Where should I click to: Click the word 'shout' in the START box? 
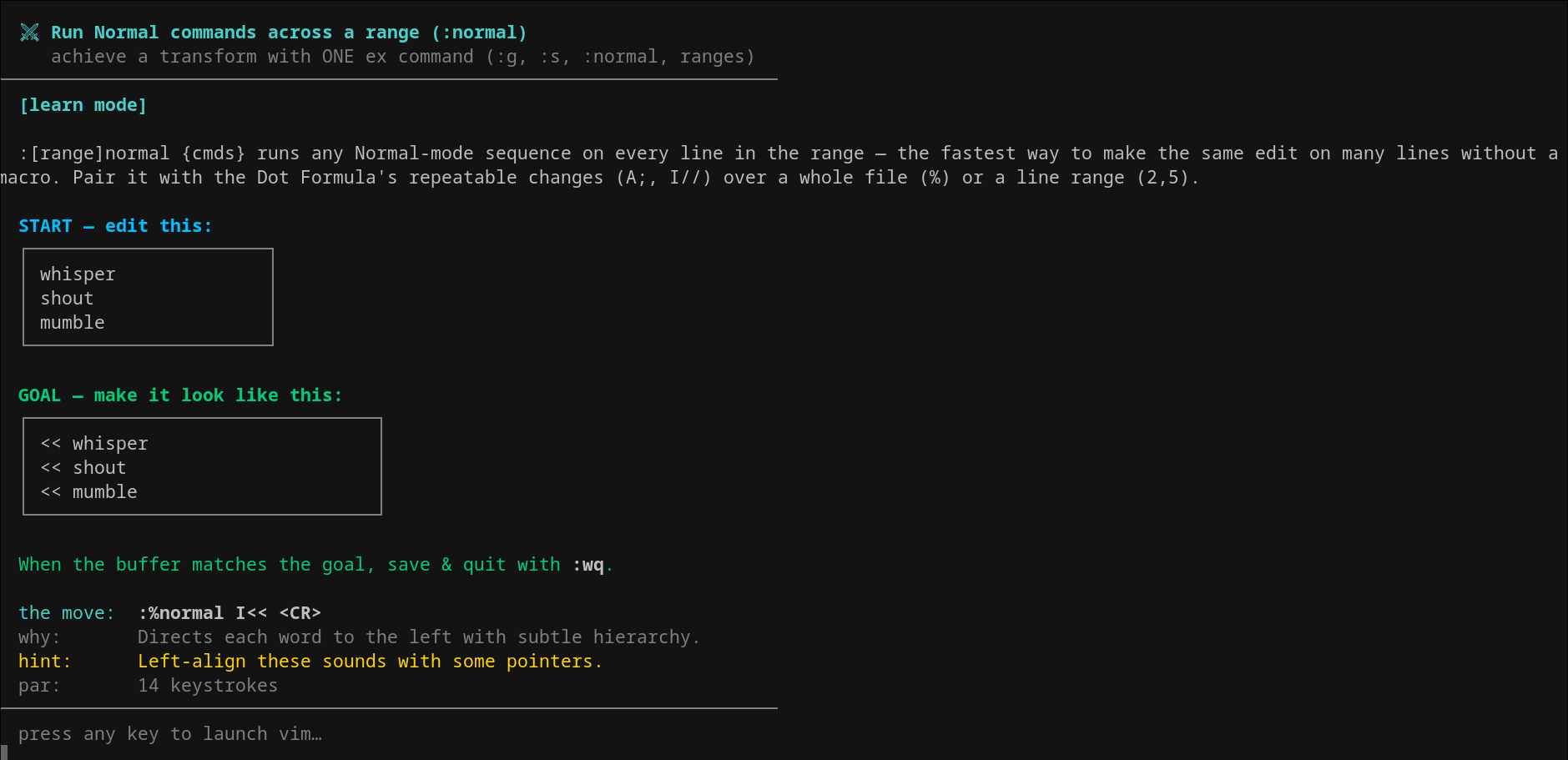point(67,299)
